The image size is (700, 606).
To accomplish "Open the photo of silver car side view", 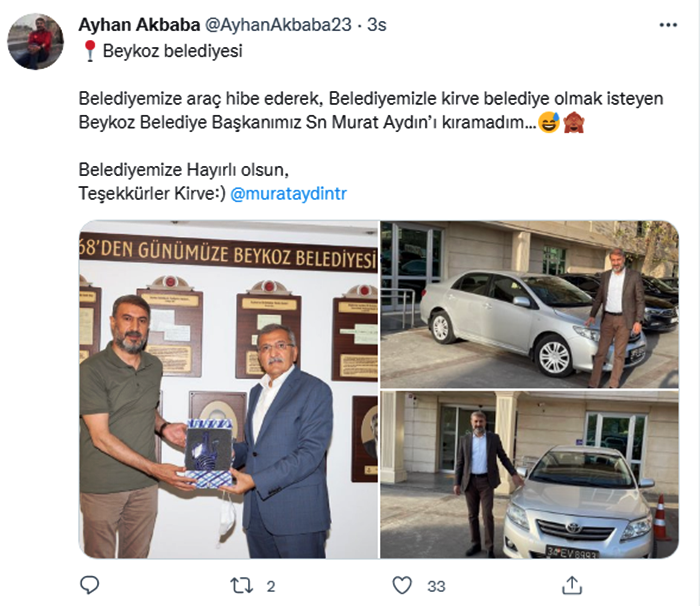I will [529, 304].
